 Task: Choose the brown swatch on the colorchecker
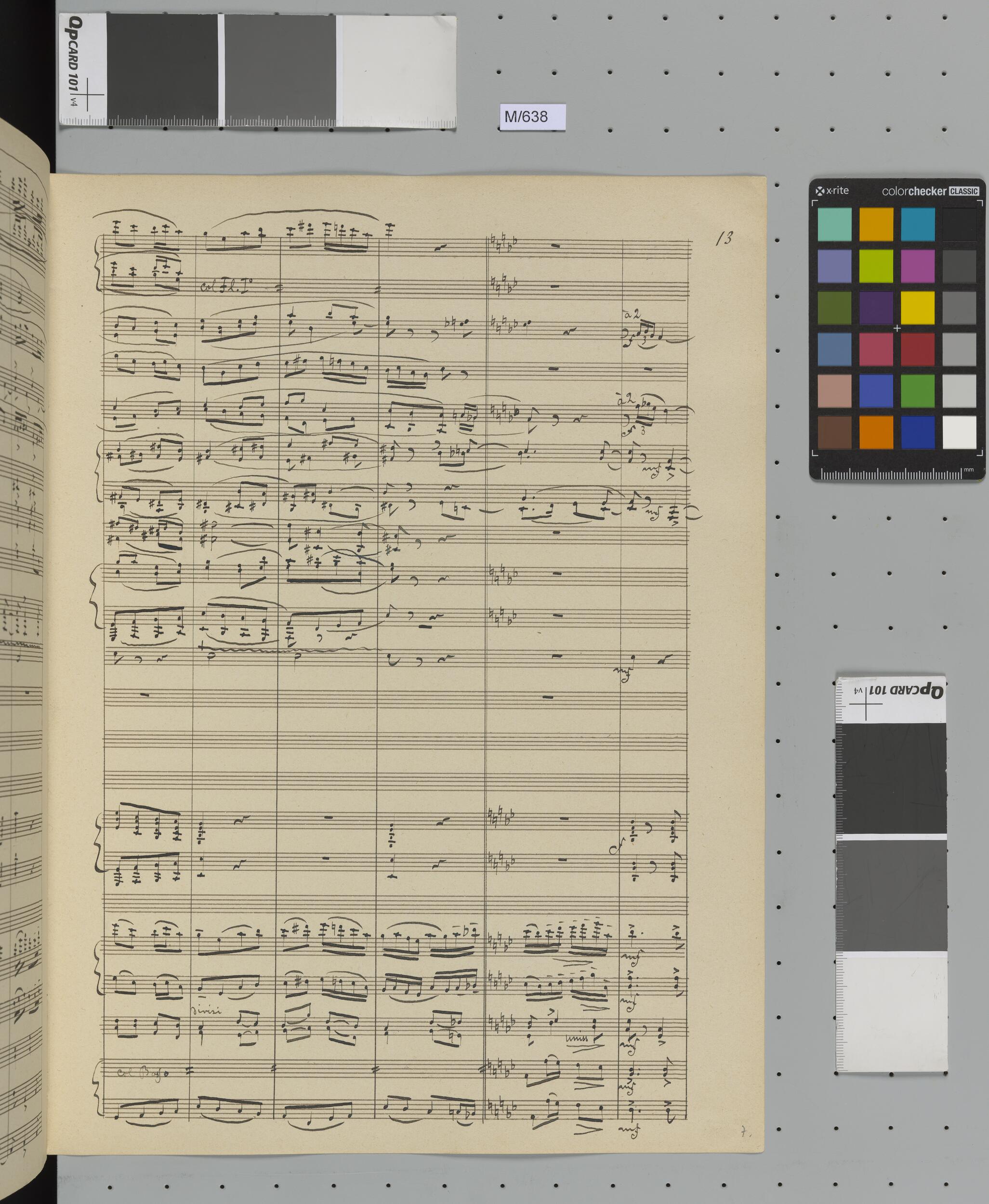click(835, 432)
